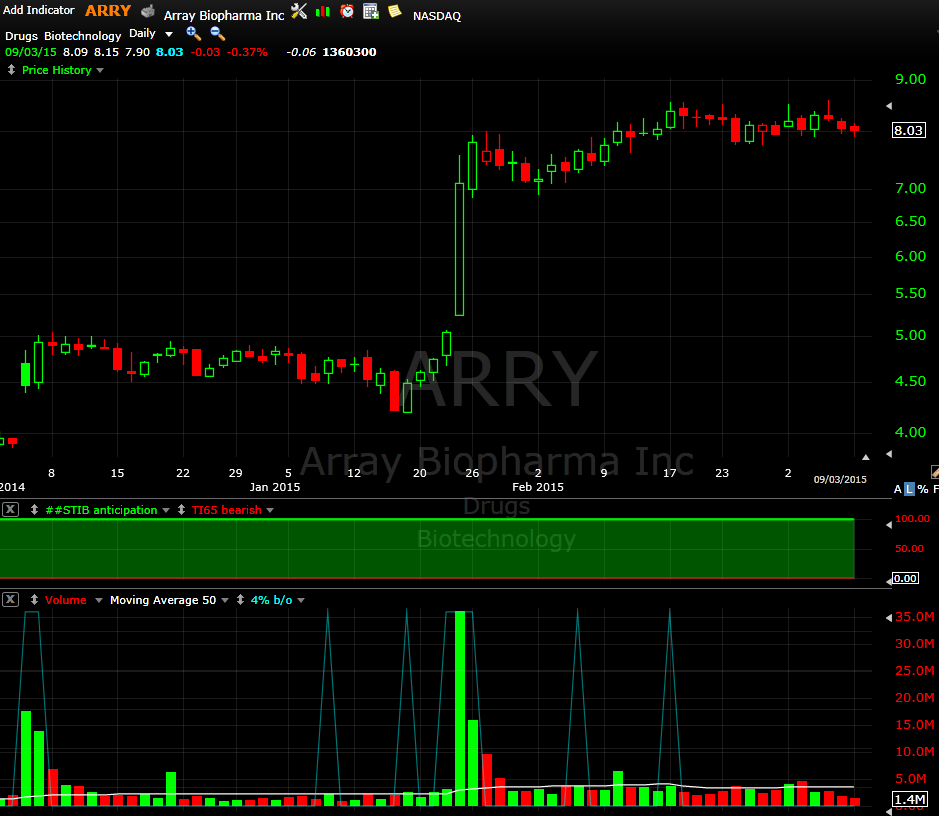
Task: Click the 4% b/o indicator label
Action: 271,600
